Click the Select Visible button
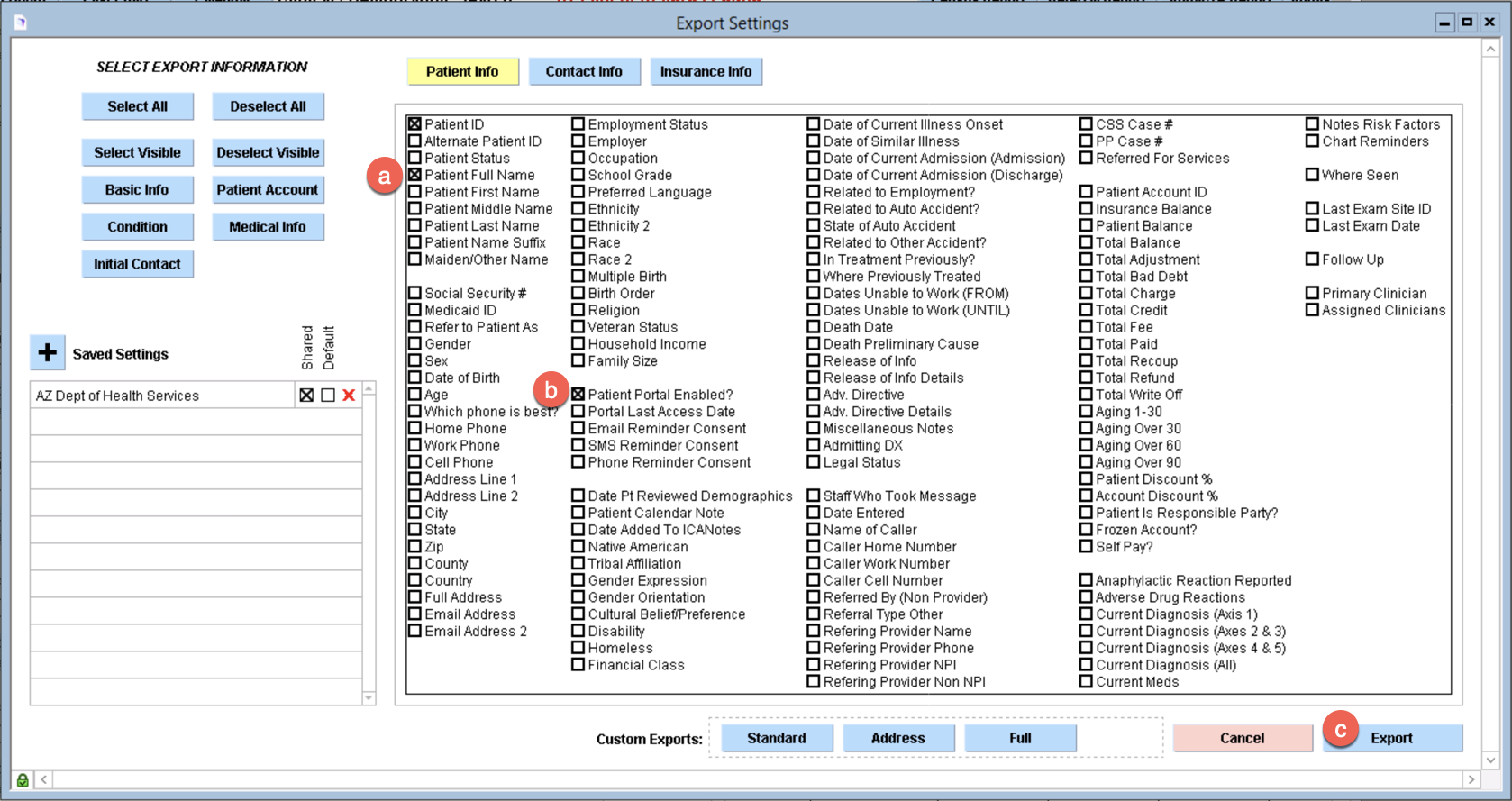Screen dimensions: 1512x801 pyautogui.click(x=137, y=152)
